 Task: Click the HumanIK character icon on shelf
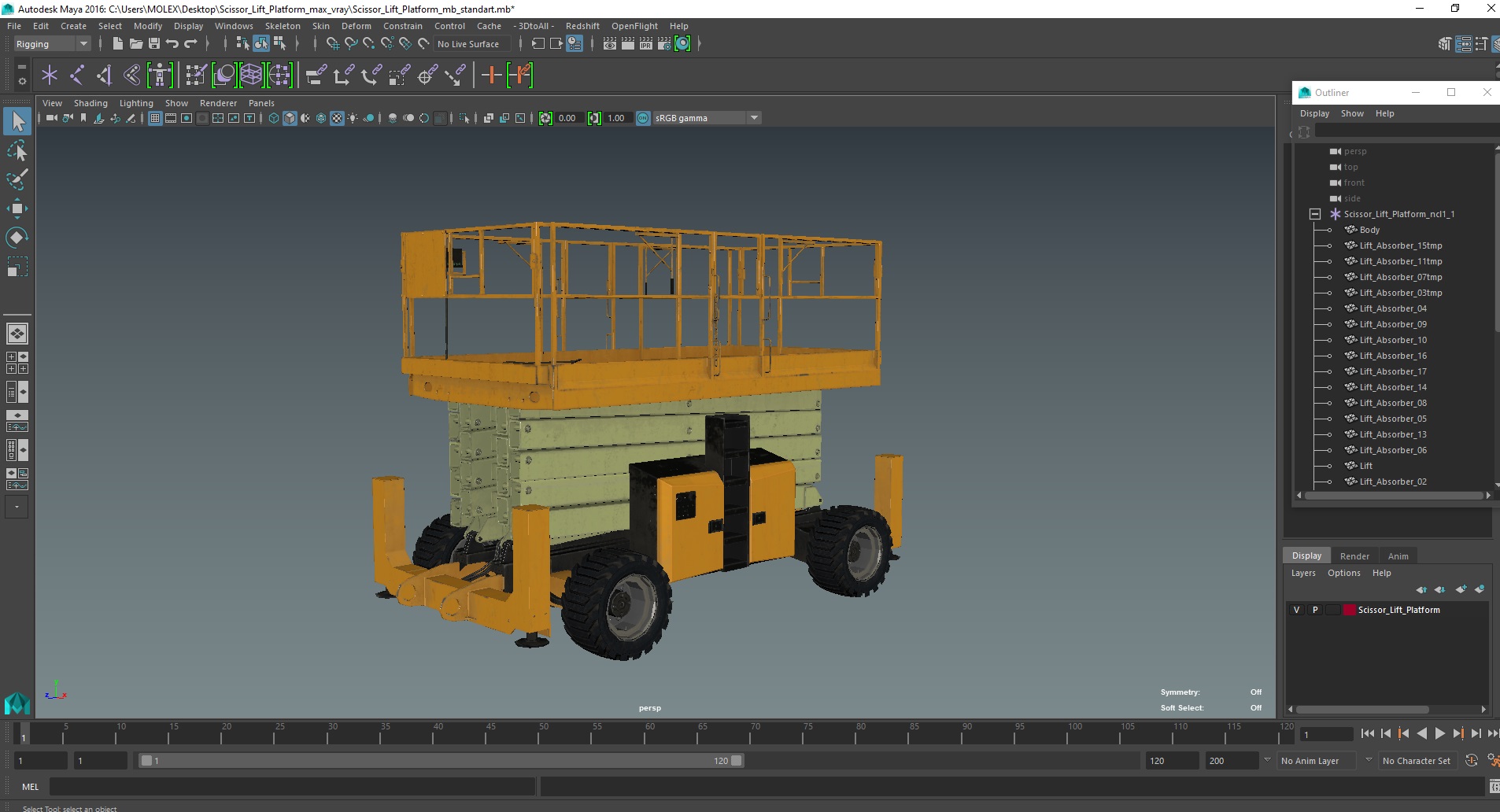[x=160, y=76]
